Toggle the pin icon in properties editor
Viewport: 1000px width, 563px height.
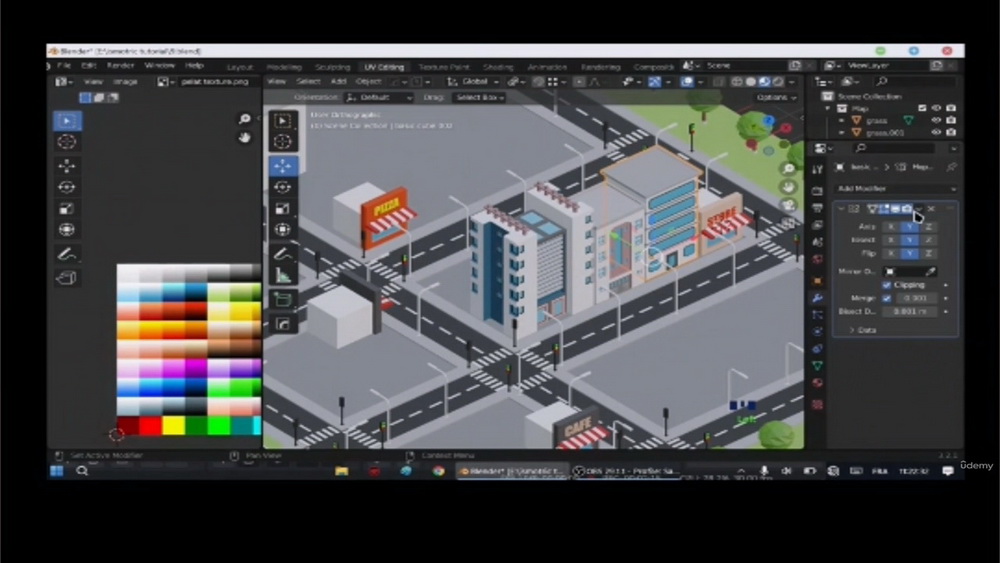click(x=952, y=167)
